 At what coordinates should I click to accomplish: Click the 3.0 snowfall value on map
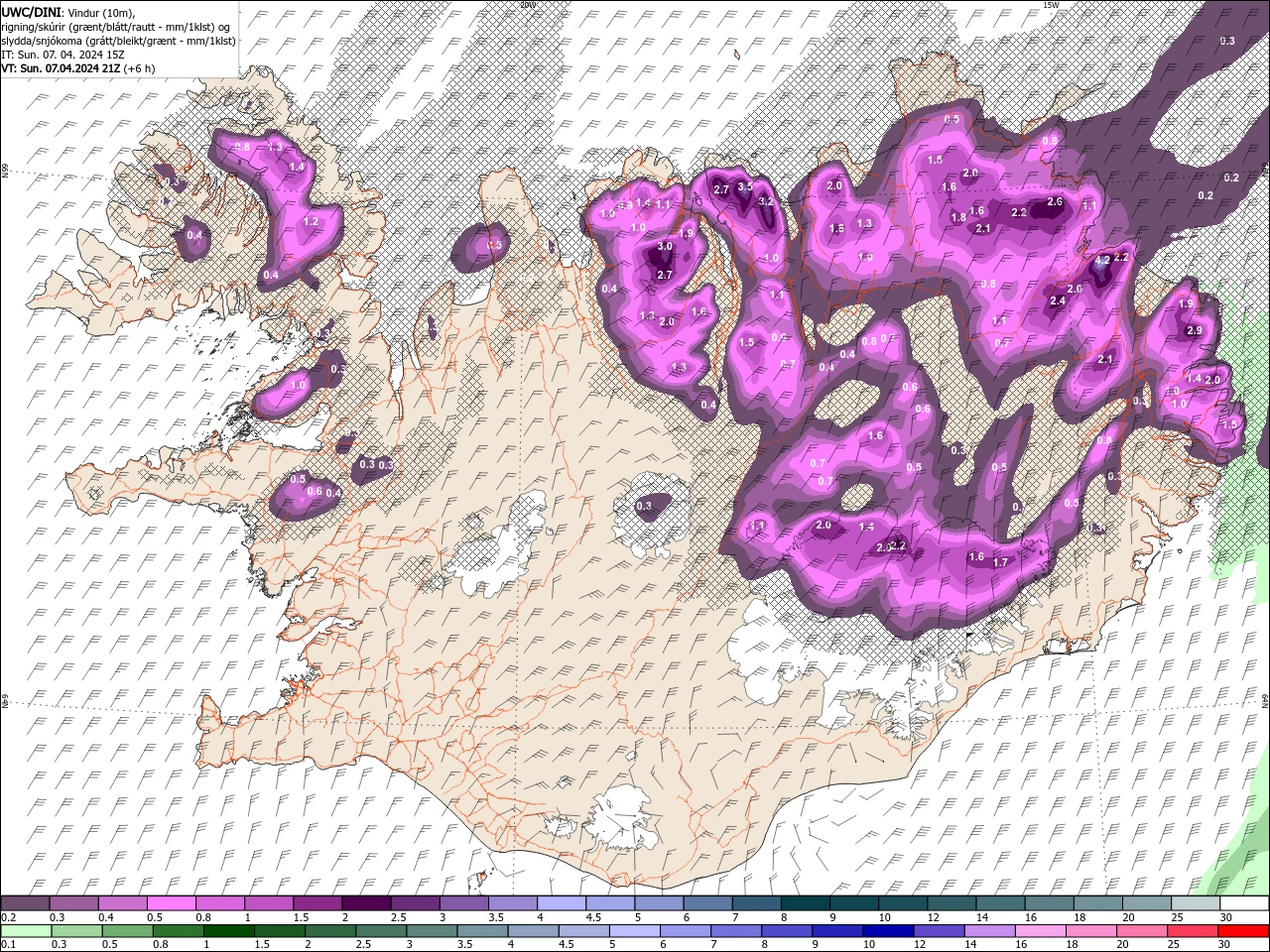coord(665,246)
